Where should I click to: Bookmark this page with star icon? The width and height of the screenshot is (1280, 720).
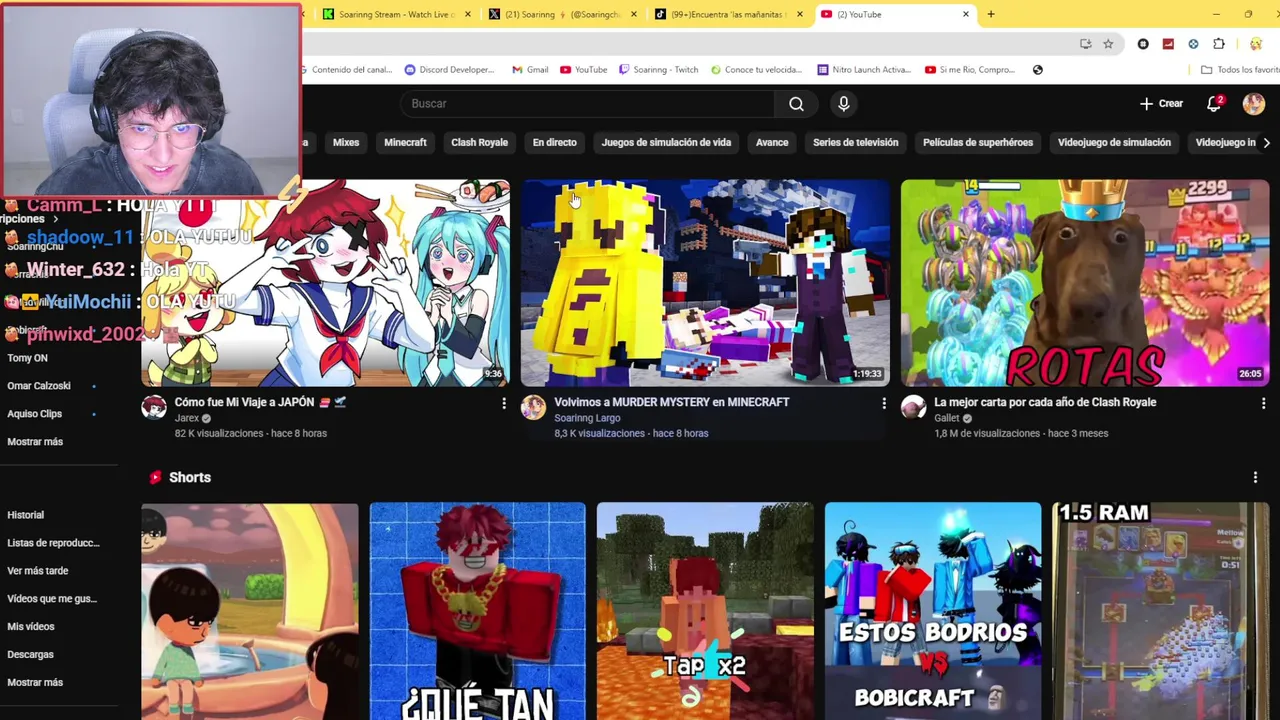pyautogui.click(x=1108, y=44)
